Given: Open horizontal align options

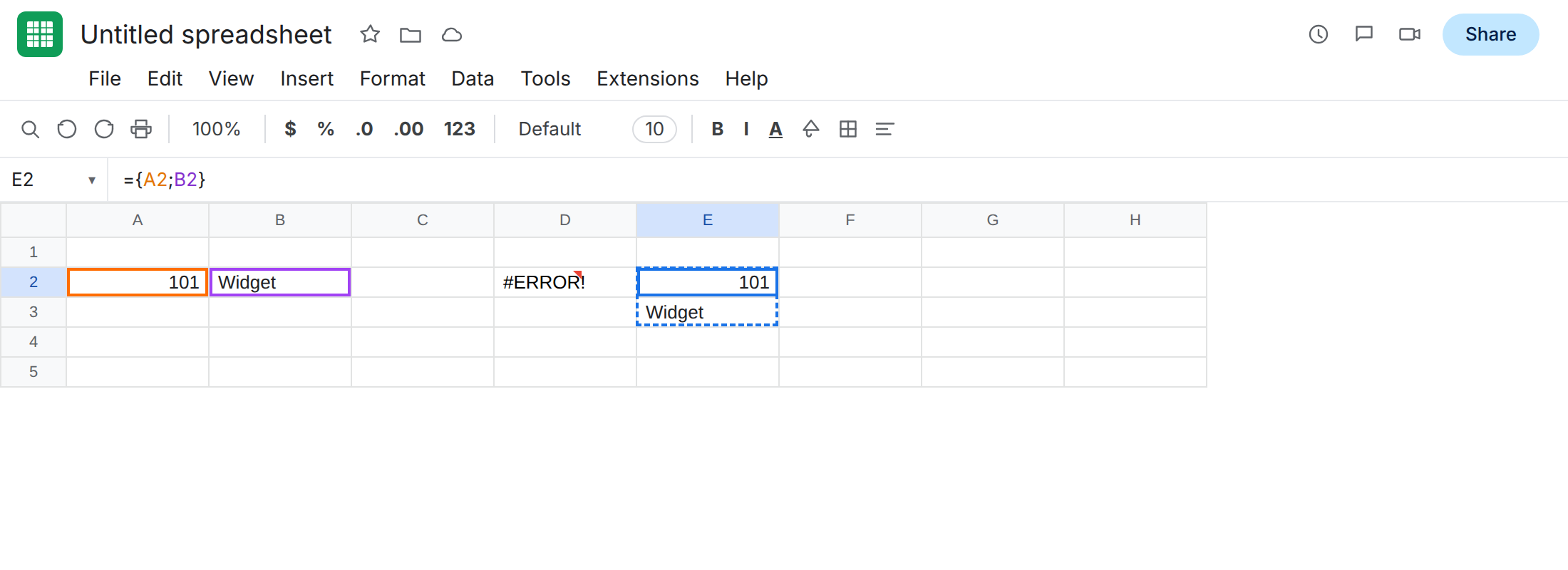Looking at the screenshot, I should tap(884, 129).
